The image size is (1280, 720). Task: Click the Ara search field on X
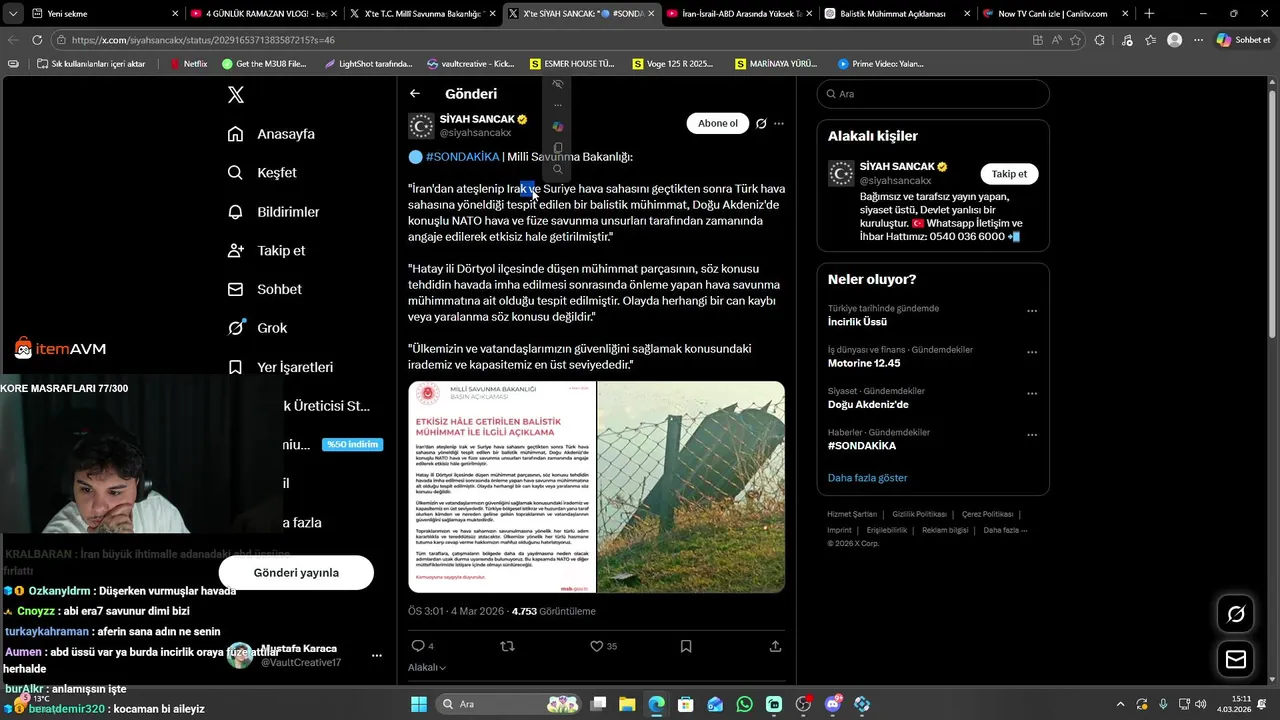coord(933,94)
